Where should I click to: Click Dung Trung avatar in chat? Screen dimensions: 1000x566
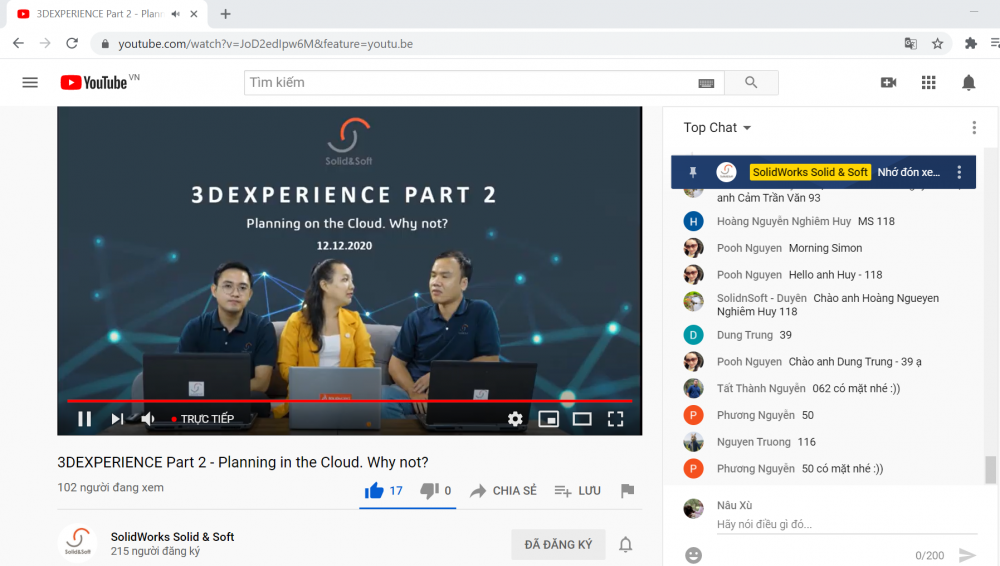(693, 335)
